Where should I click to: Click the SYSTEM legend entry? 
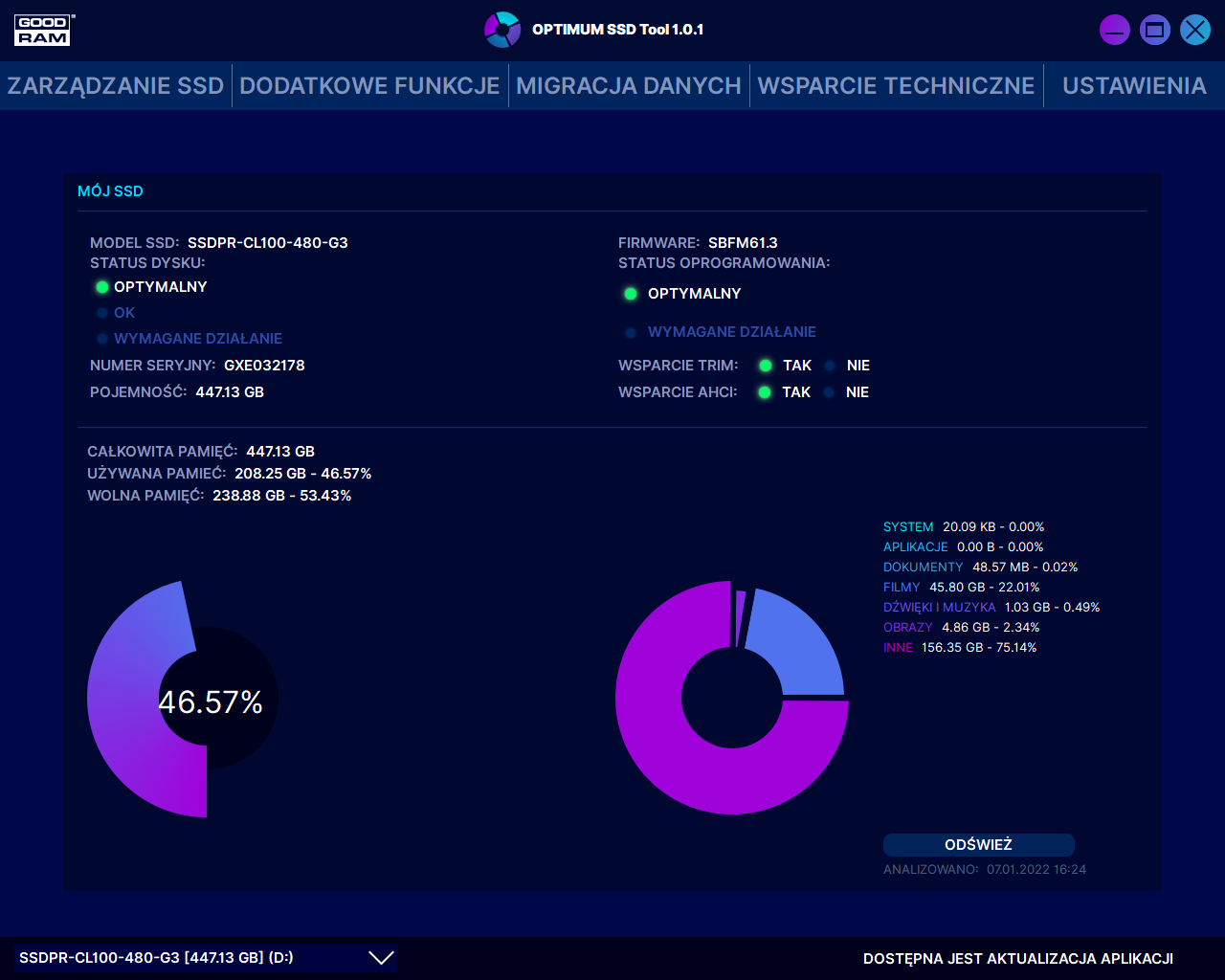964,527
